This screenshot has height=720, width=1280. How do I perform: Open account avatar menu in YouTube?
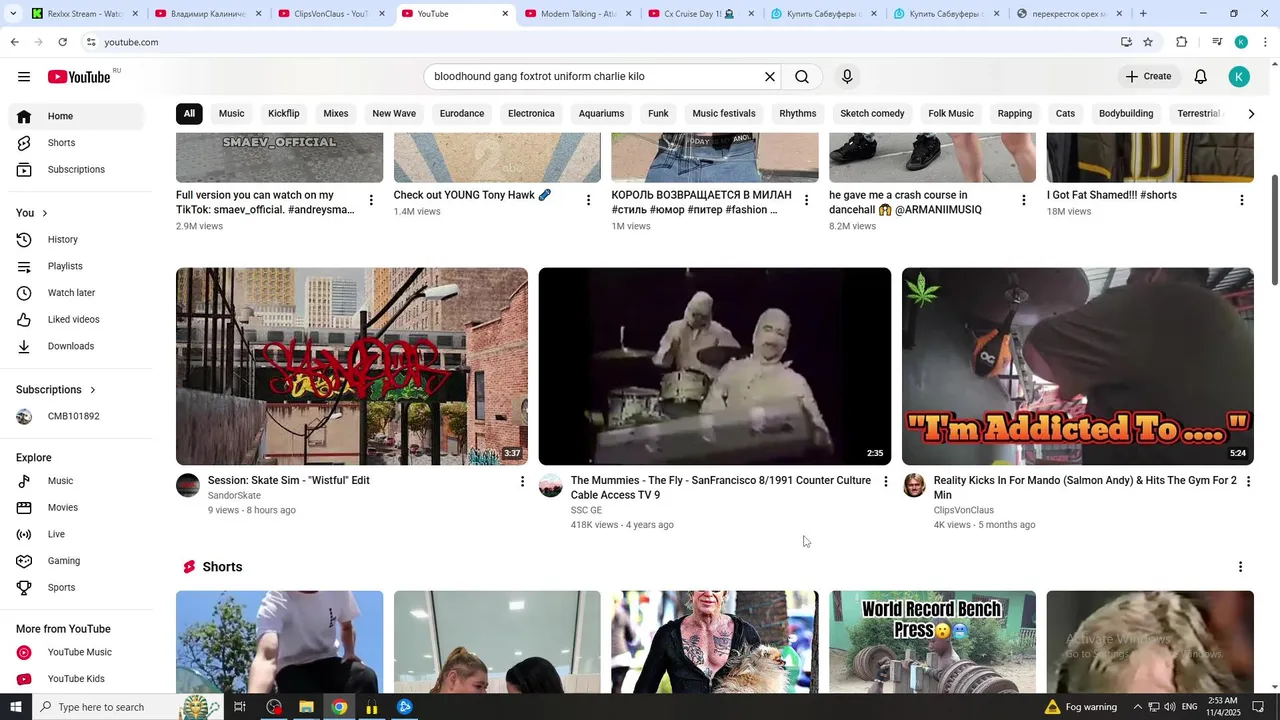click(x=1239, y=77)
